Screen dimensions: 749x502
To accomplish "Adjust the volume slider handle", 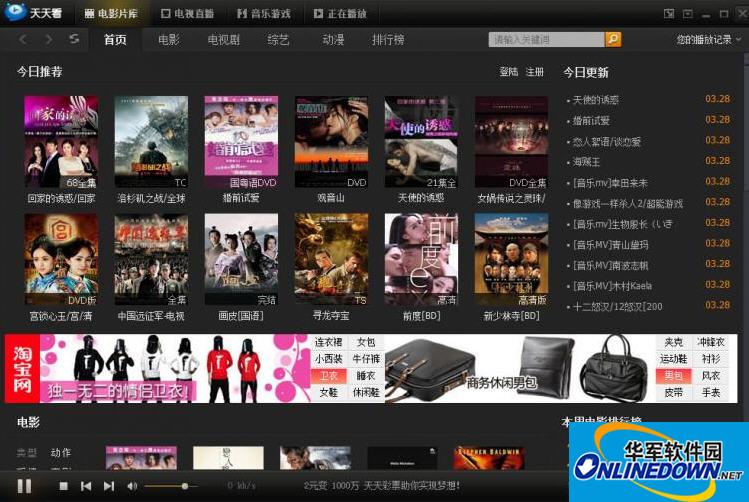I will coord(185,486).
